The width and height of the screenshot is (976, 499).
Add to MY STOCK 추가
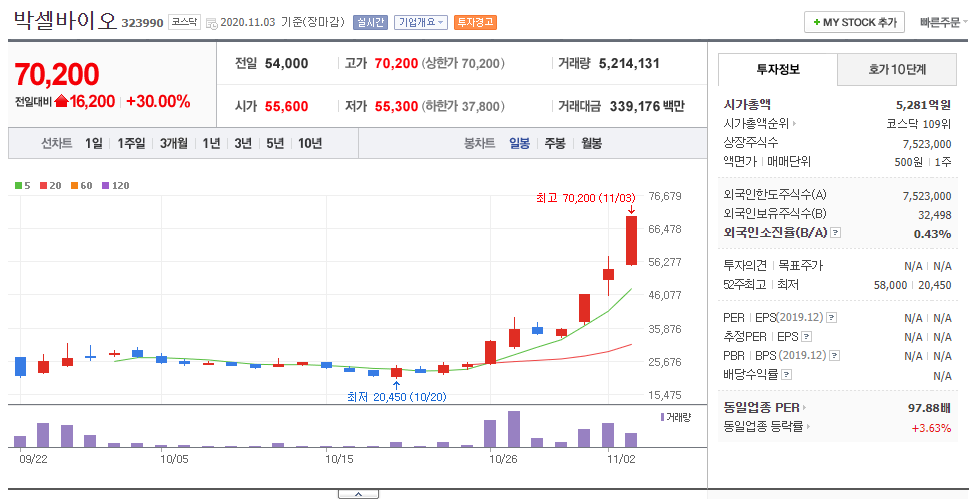click(855, 22)
